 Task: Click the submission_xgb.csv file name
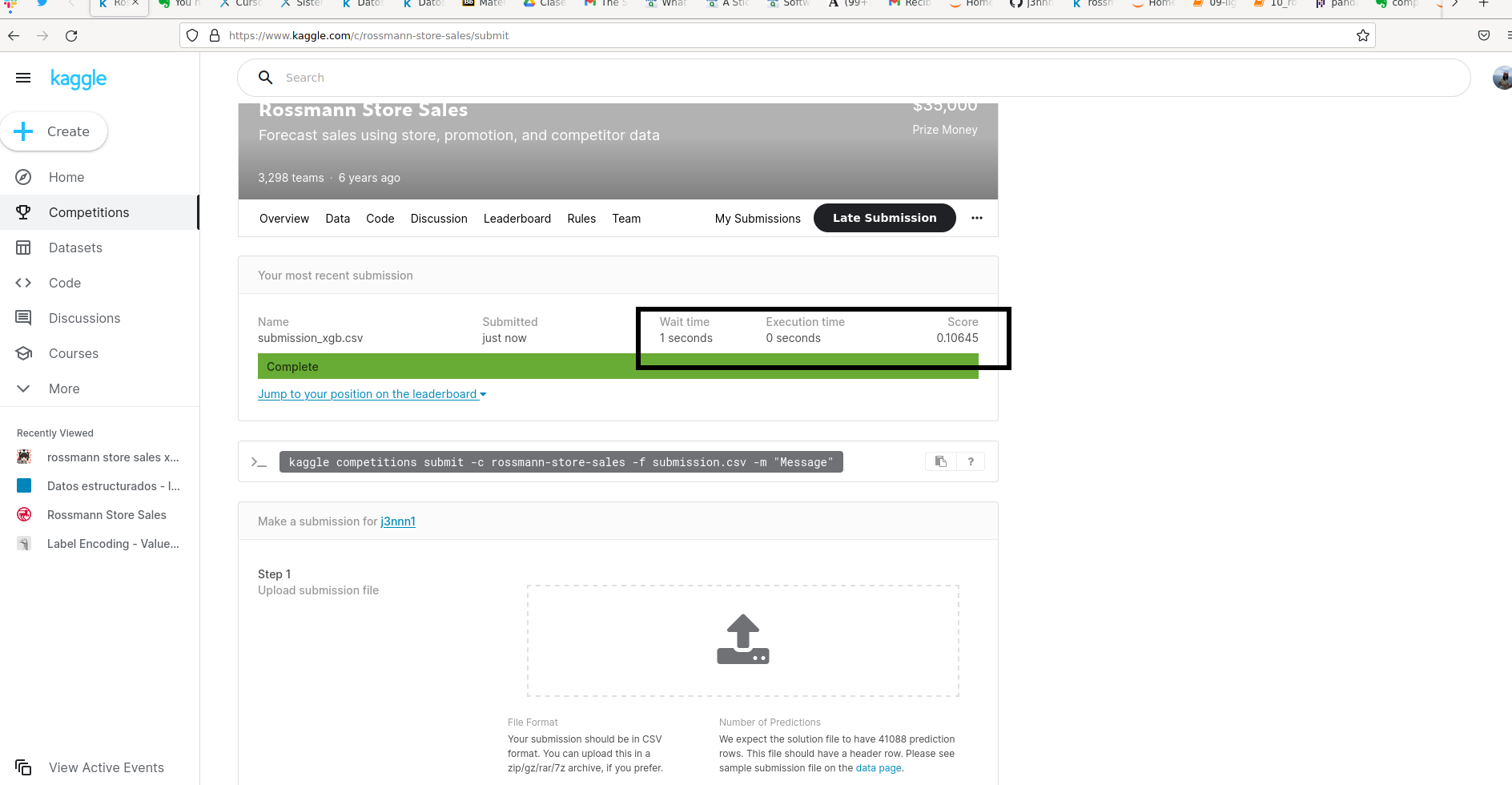311,338
